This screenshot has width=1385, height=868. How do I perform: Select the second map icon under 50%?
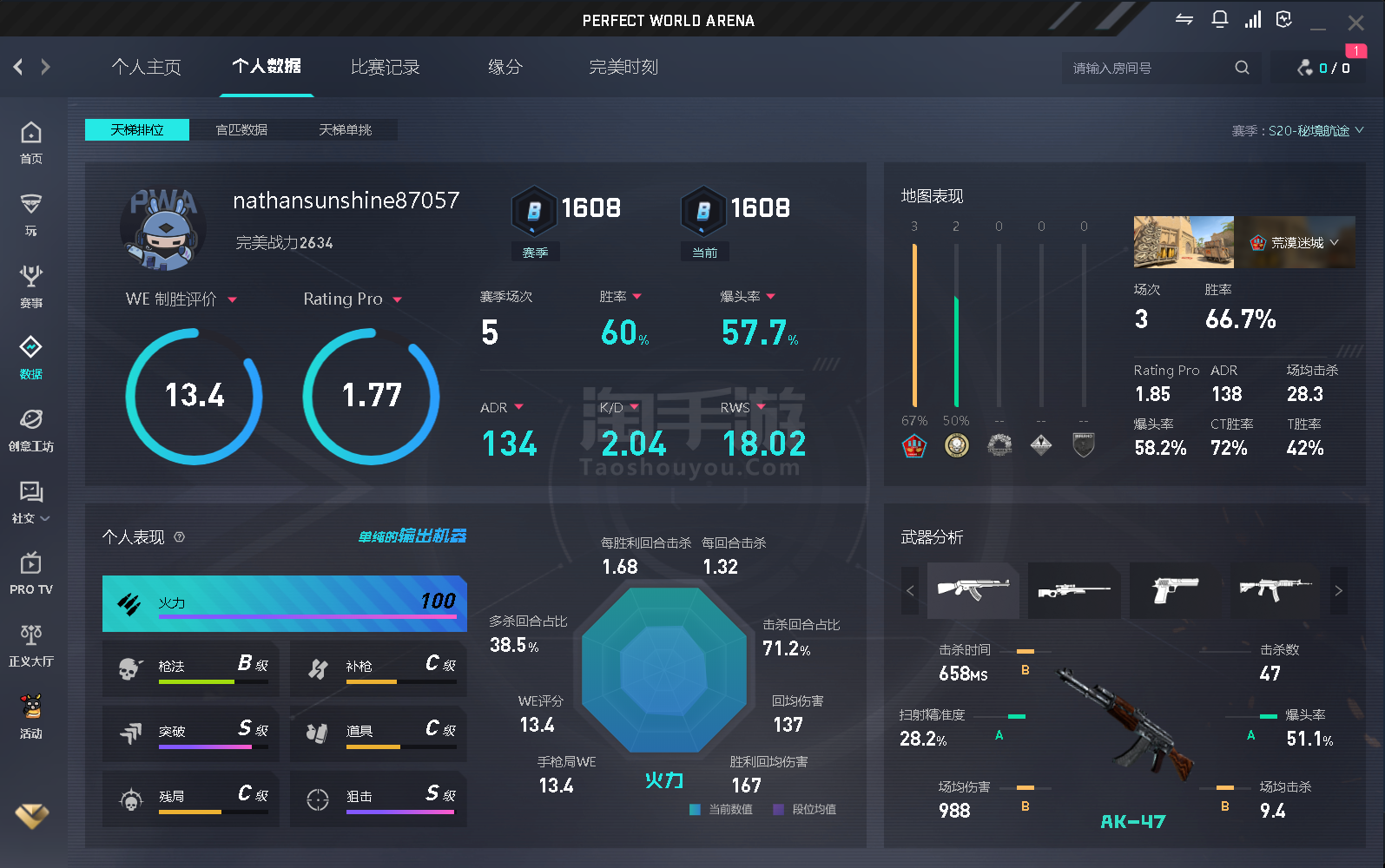(957, 445)
